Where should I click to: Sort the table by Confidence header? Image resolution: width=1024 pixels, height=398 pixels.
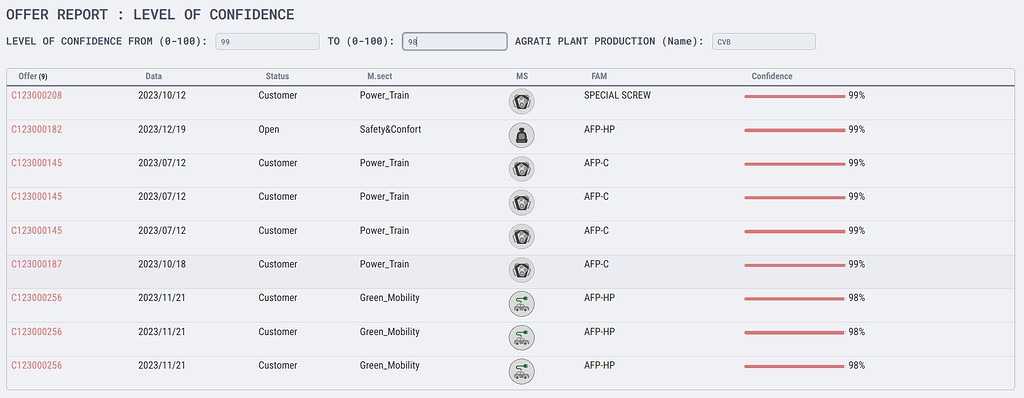click(772, 76)
